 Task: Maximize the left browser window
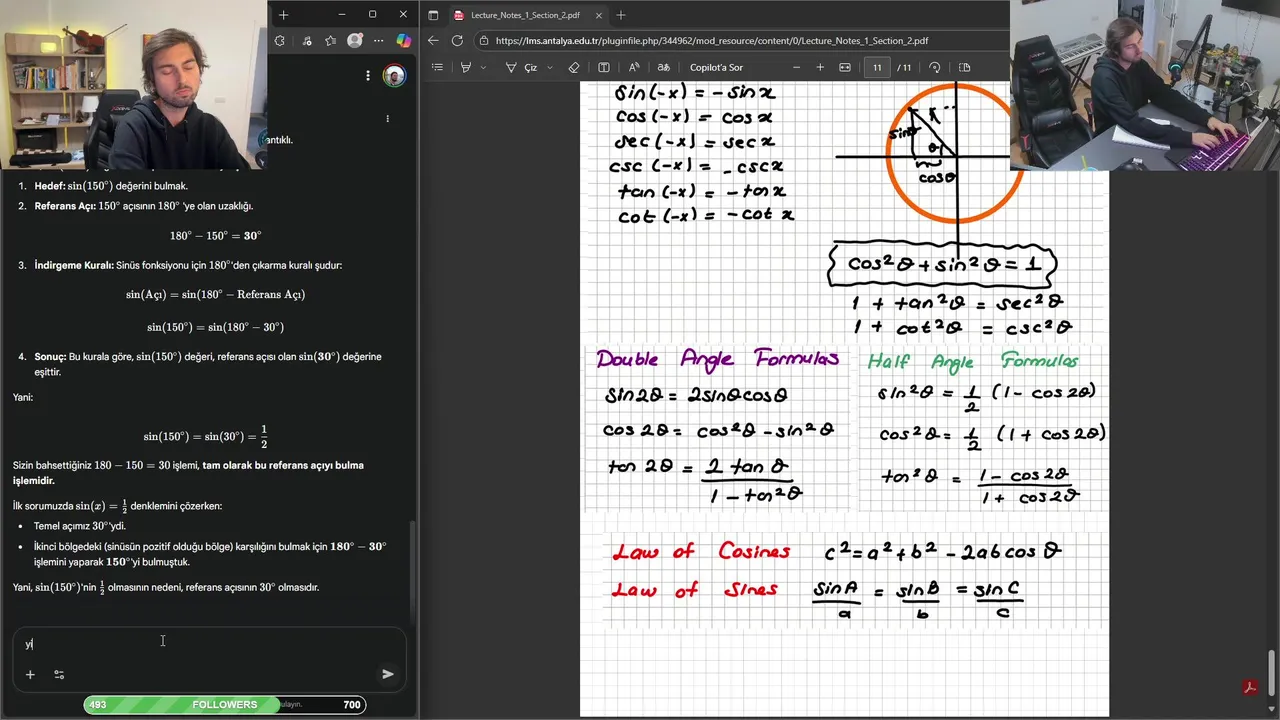pyautogui.click(x=372, y=15)
